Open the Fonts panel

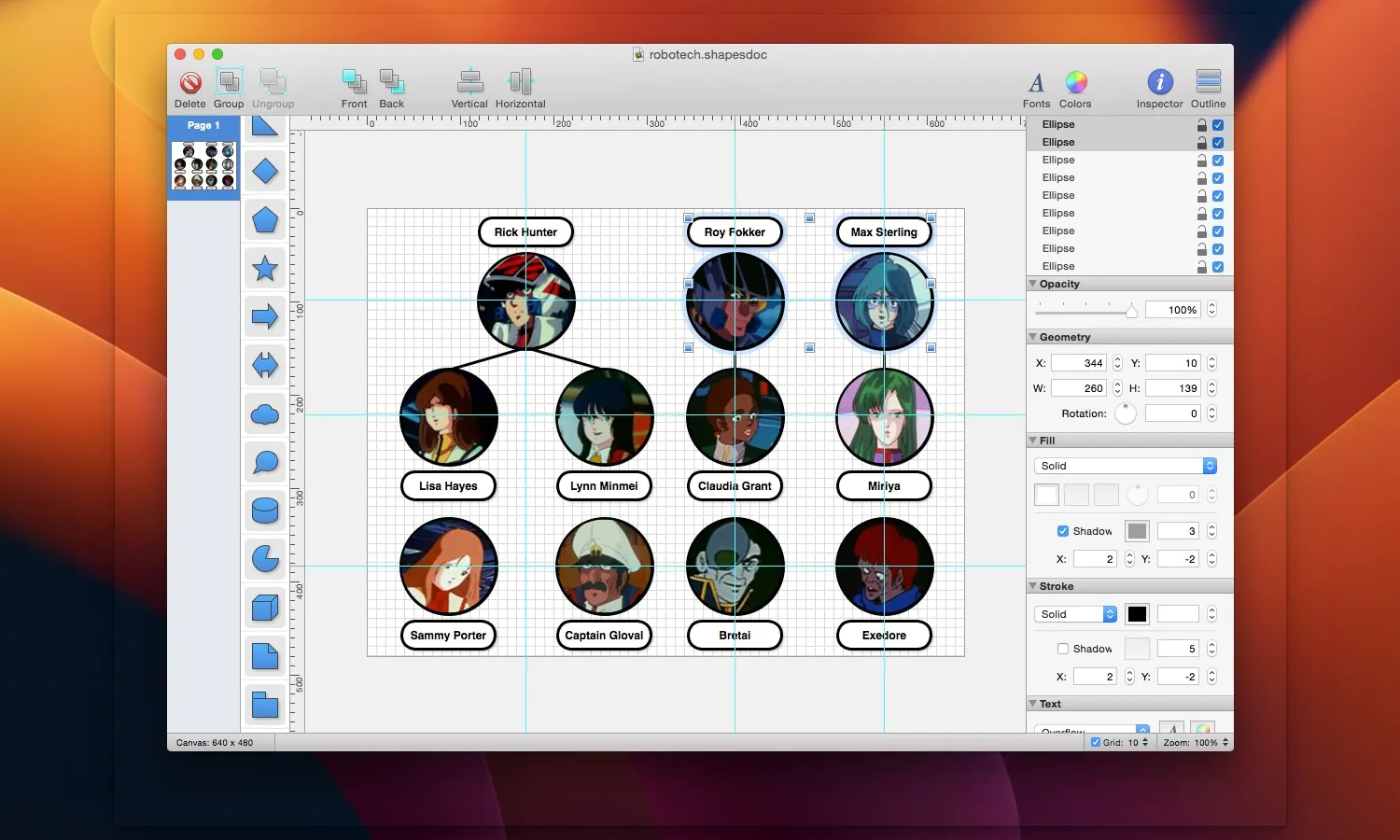coord(1036,83)
